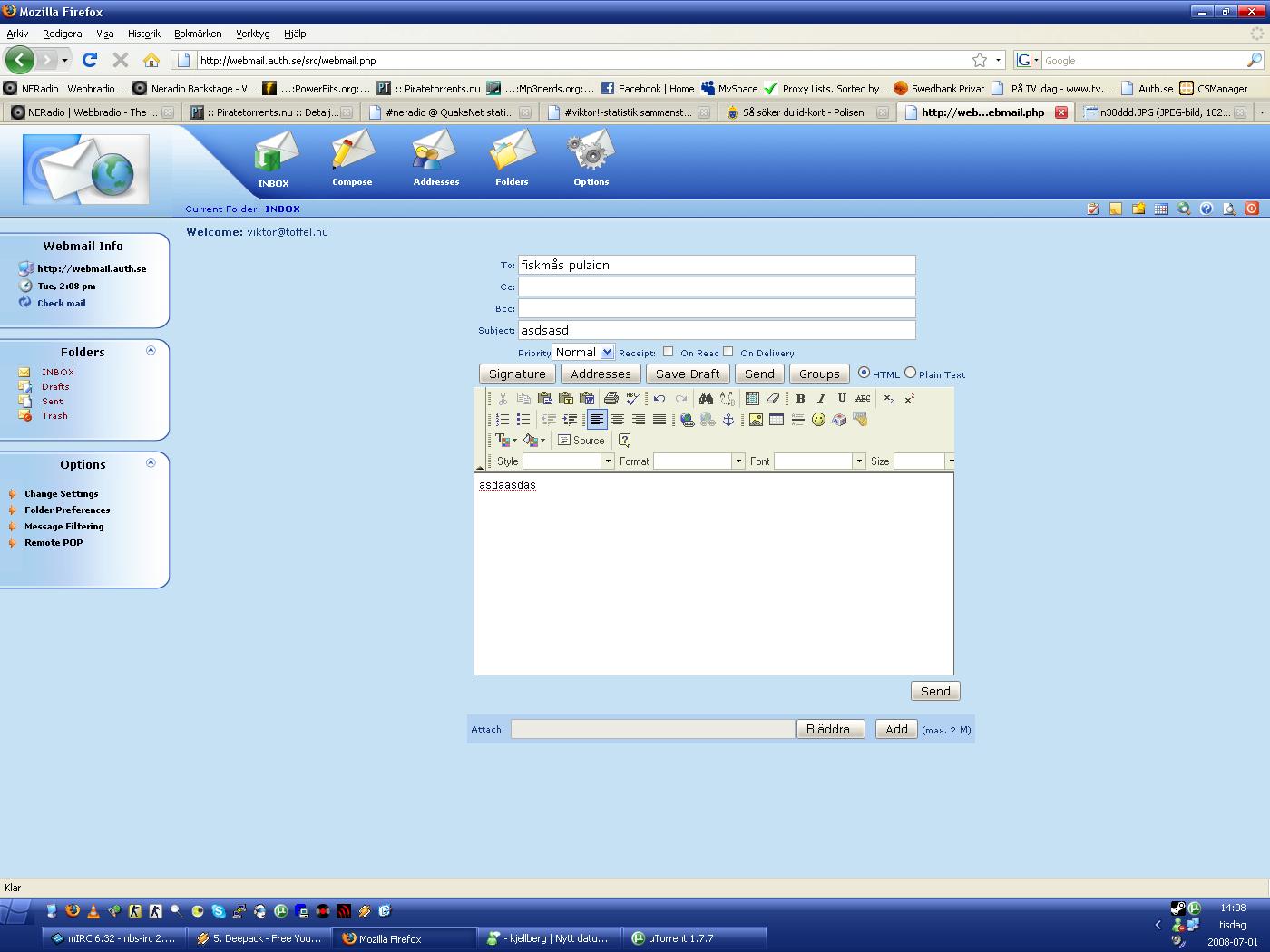Print the message using the printer icon
The image size is (1270, 952).
click(611, 398)
